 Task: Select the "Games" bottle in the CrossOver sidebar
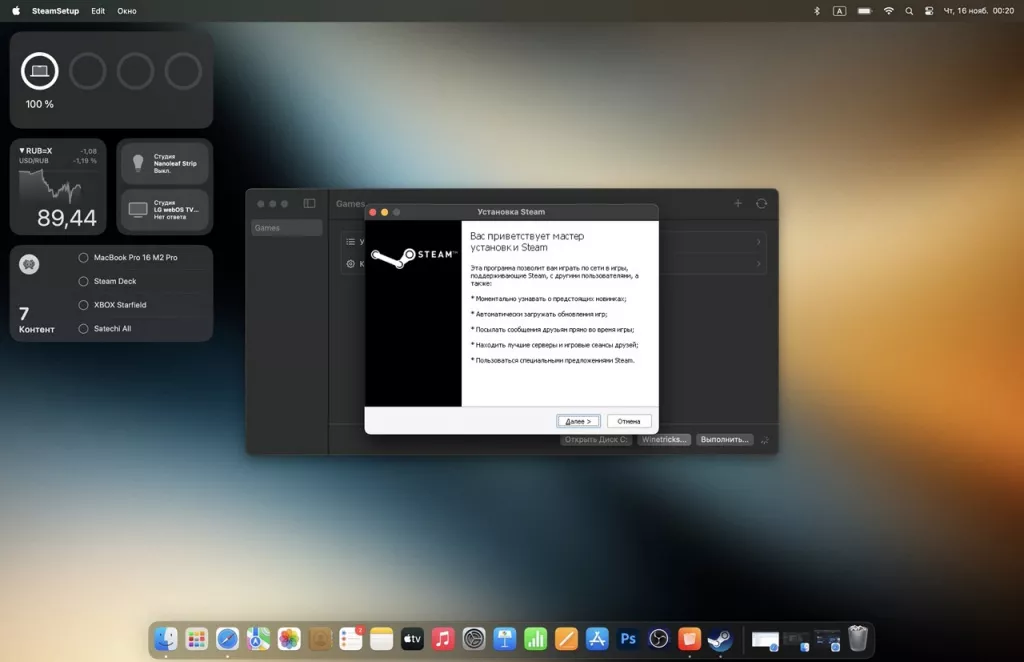286,227
